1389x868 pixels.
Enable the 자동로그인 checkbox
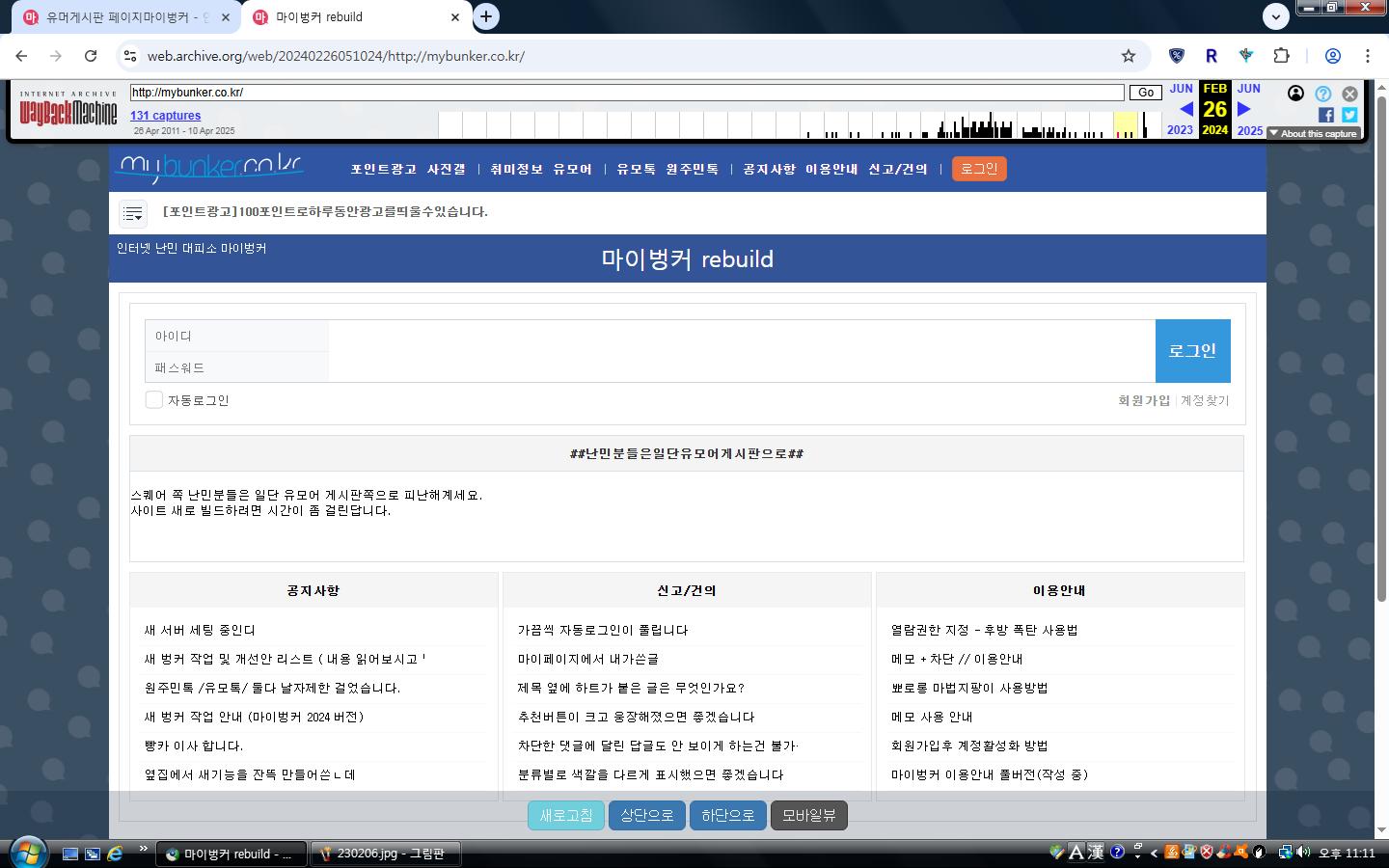pyautogui.click(x=154, y=400)
